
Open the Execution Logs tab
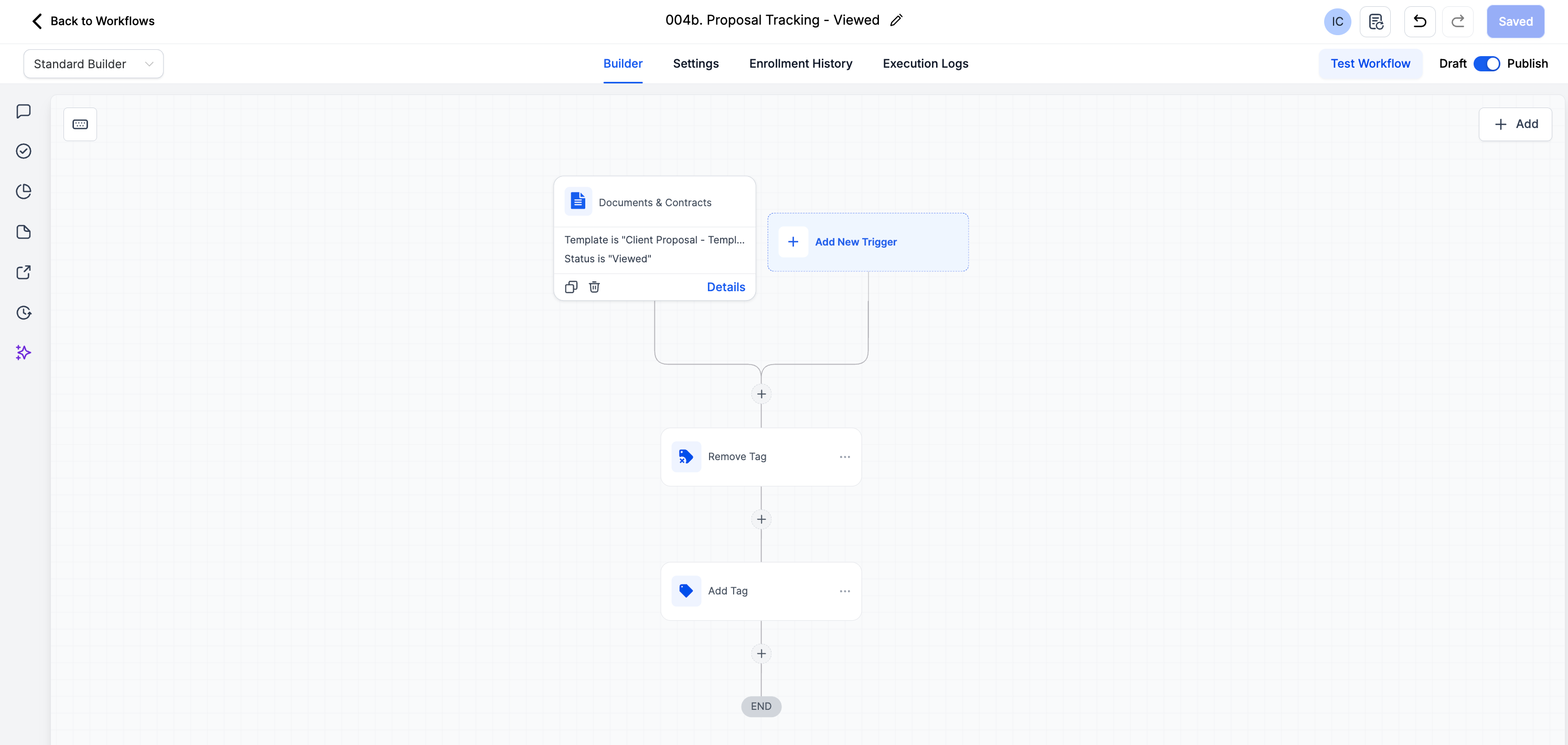coord(925,64)
